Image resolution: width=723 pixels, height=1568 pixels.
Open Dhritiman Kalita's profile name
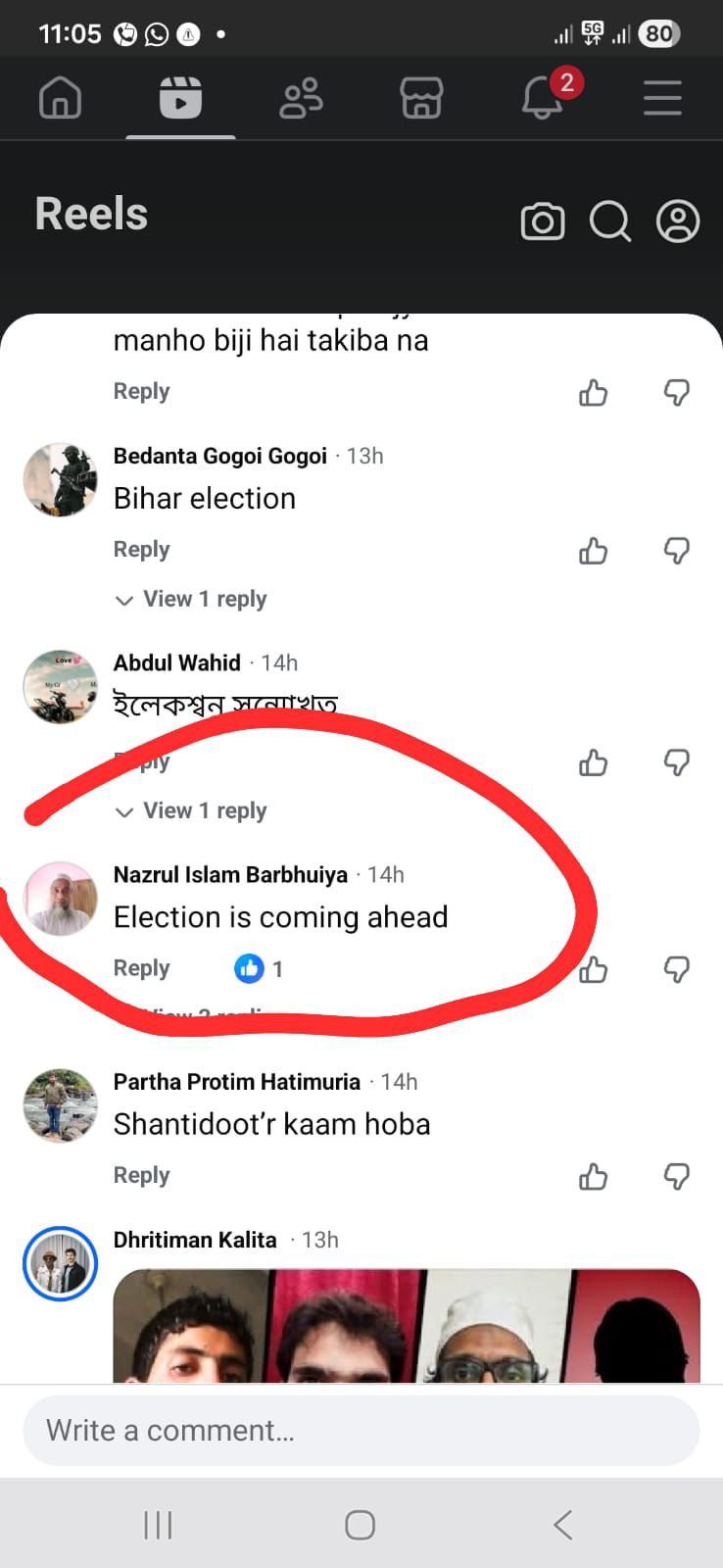tap(195, 1239)
